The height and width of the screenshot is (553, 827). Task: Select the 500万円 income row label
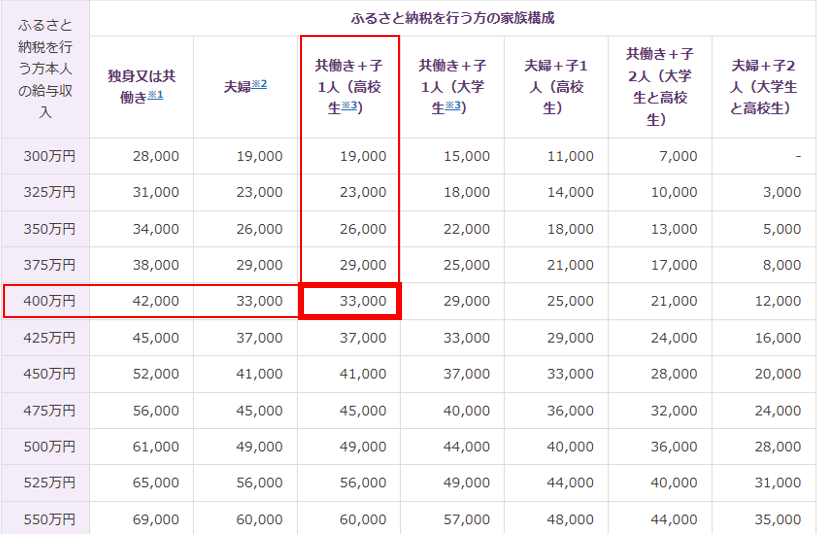pos(48,447)
